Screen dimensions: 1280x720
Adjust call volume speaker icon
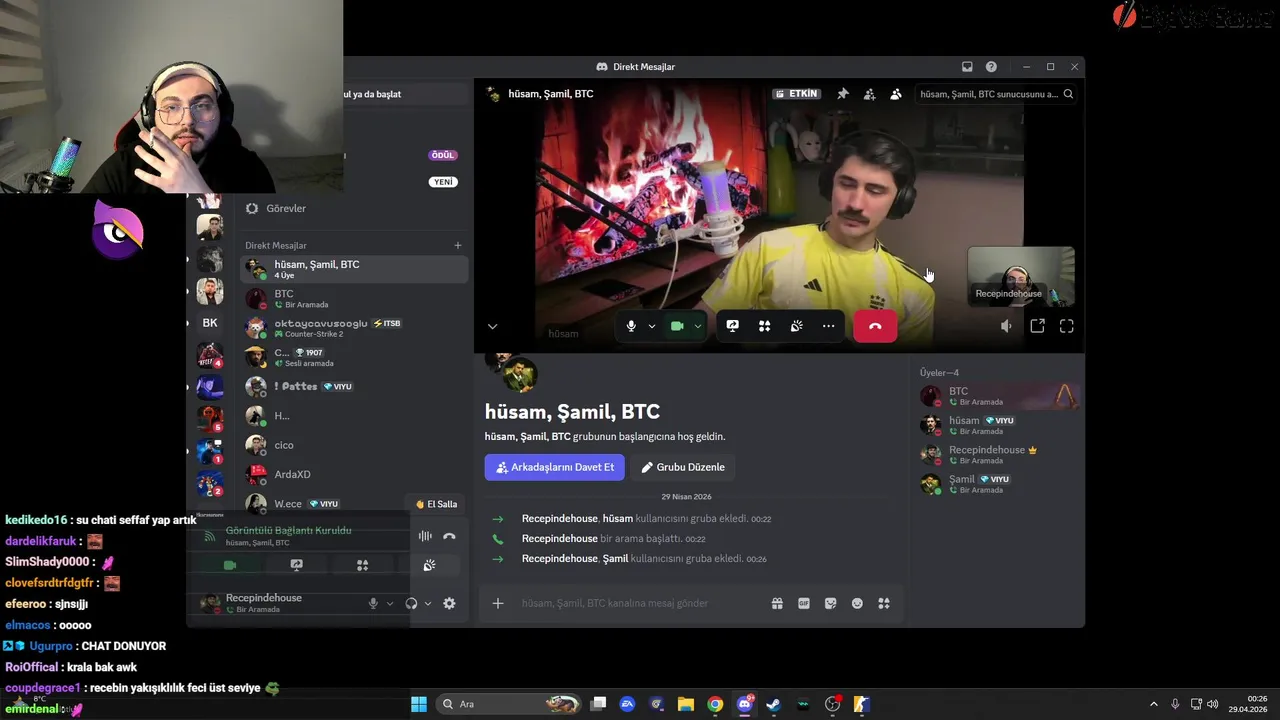1006,326
